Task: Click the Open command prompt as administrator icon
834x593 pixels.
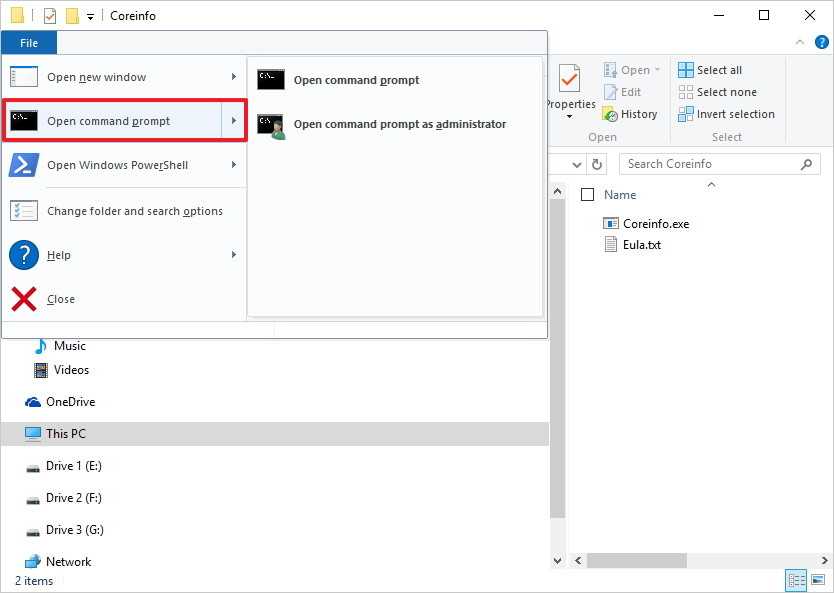Action: pyautogui.click(x=271, y=125)
